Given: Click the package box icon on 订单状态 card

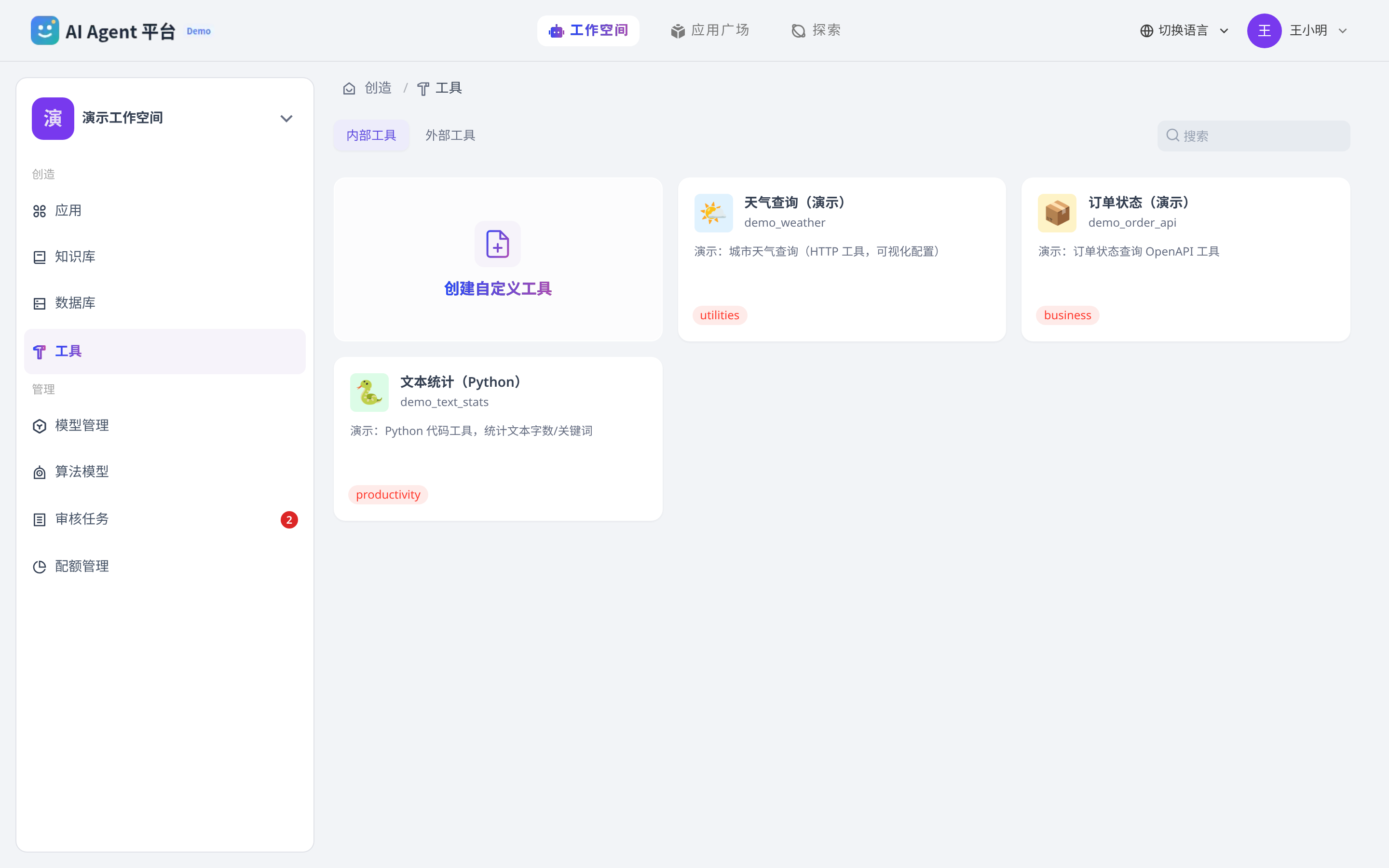Looking at the screenshot, I should 1057,213.
